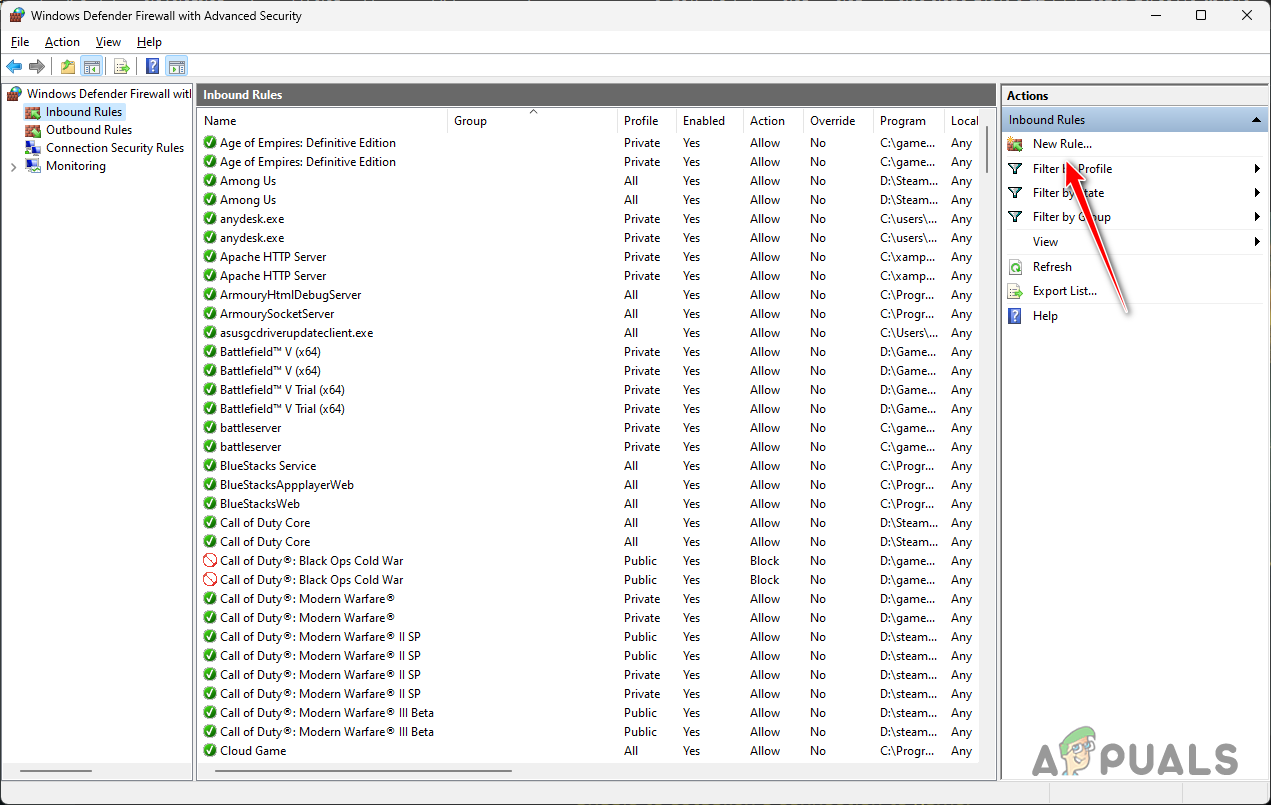Collapse the Inbound Rules section in Actions pane

point(1255,119)
